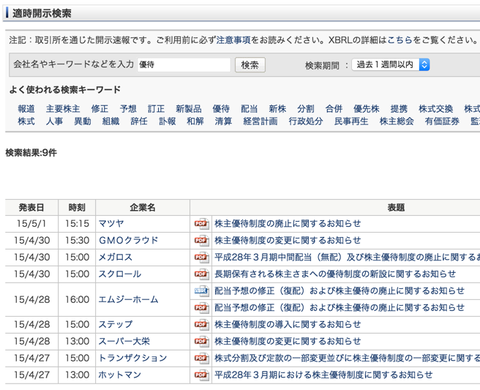
Task: Open company link エムジーホーム
Action: click(x=128, y=299)
